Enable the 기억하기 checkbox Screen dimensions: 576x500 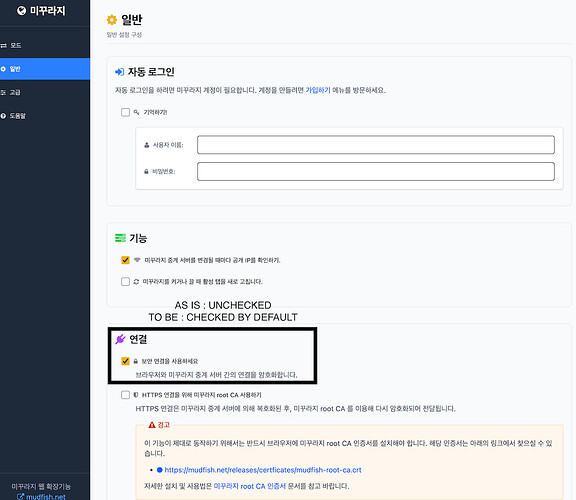click(x=125, y=112)
